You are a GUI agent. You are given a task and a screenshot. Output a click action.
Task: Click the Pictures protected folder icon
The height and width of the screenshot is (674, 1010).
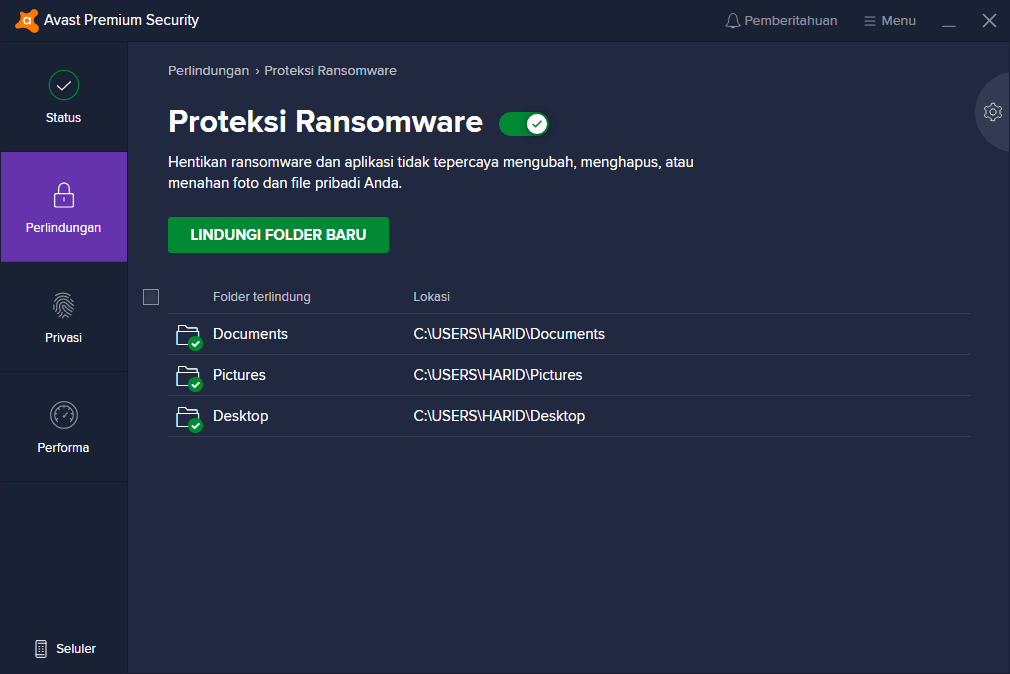188,377
